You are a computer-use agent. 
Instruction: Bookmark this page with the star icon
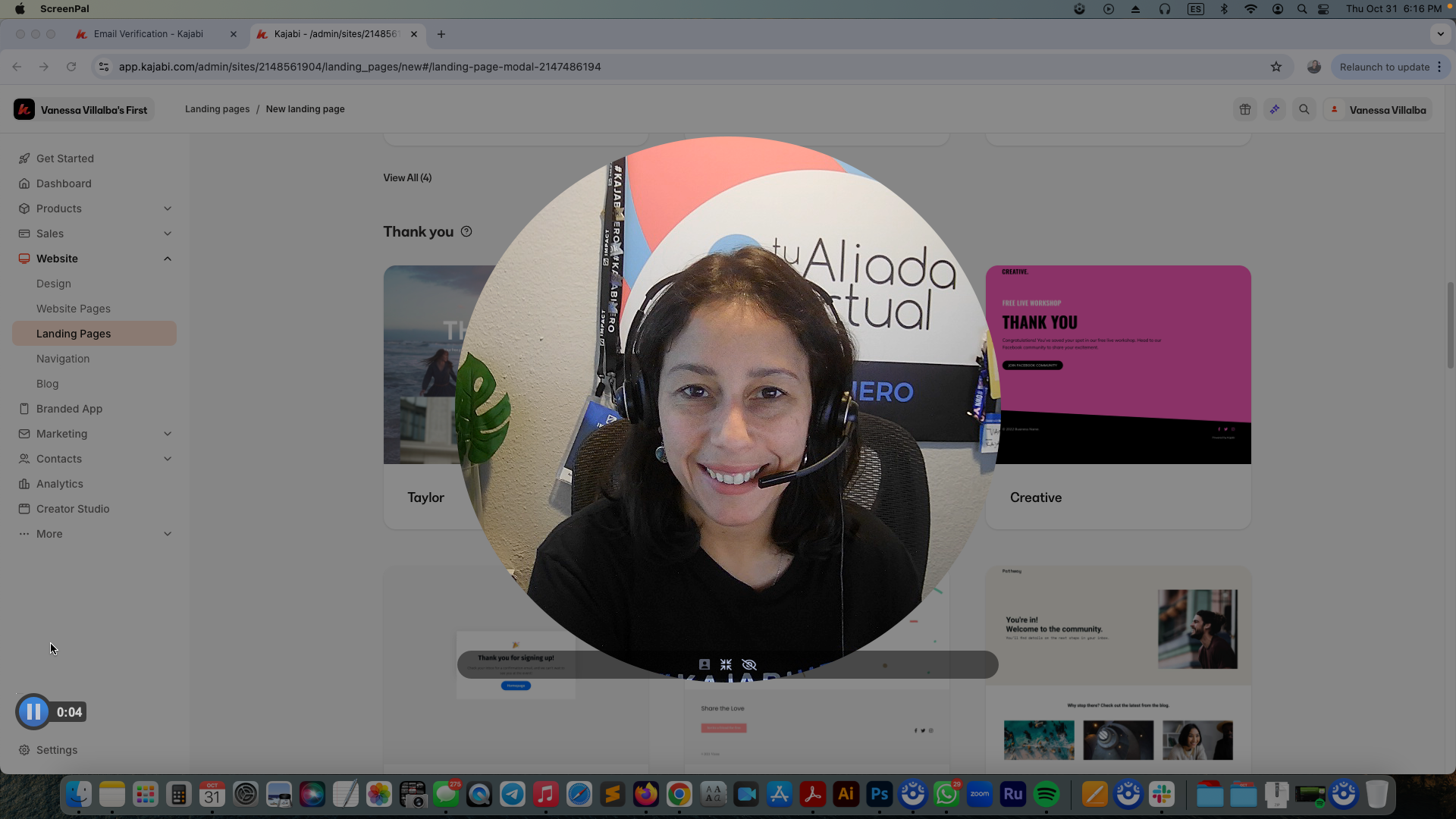pyautogui.click(x=1276, y=67)
